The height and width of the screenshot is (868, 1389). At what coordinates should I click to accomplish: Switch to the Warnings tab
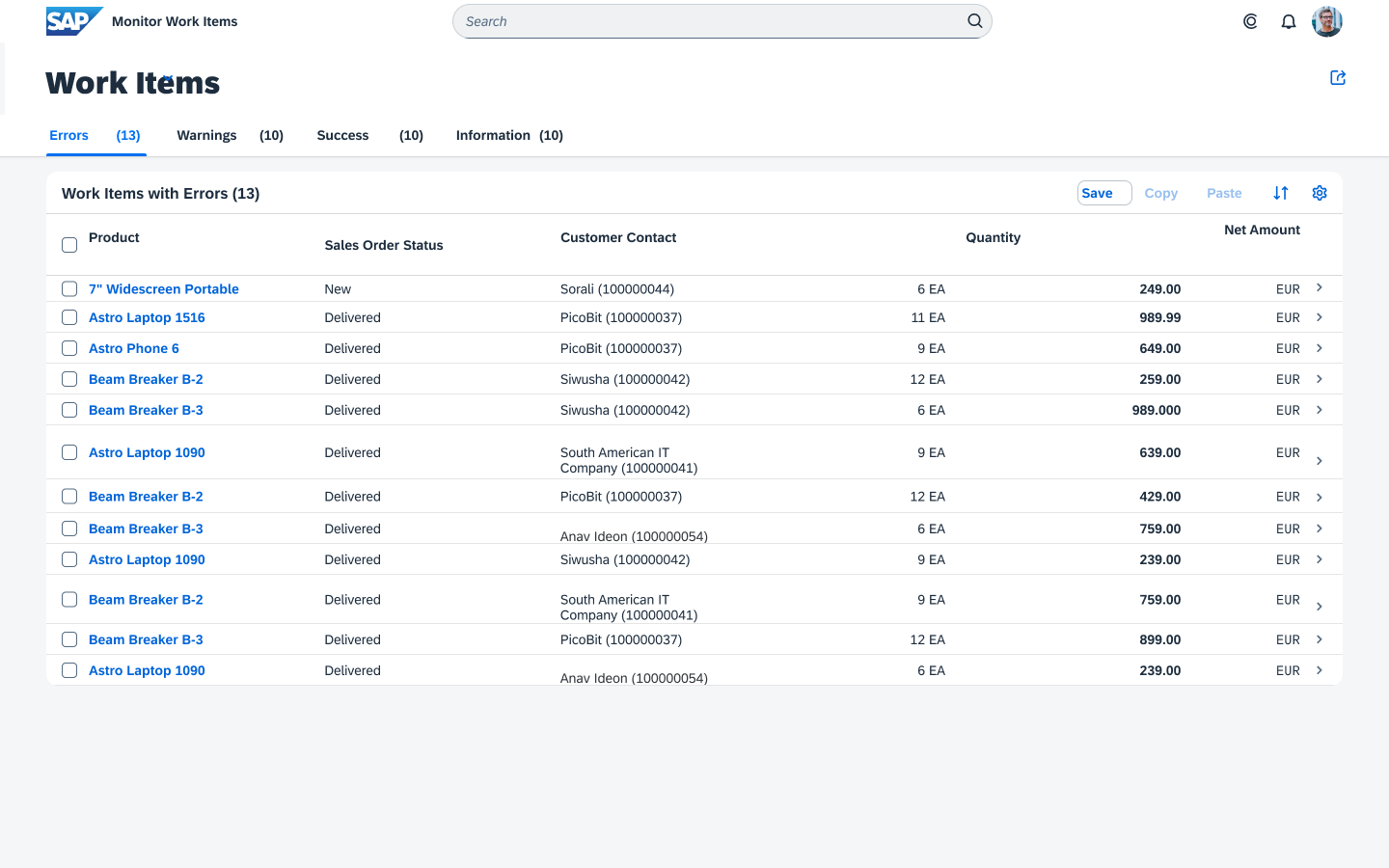[x=230, y=135]
